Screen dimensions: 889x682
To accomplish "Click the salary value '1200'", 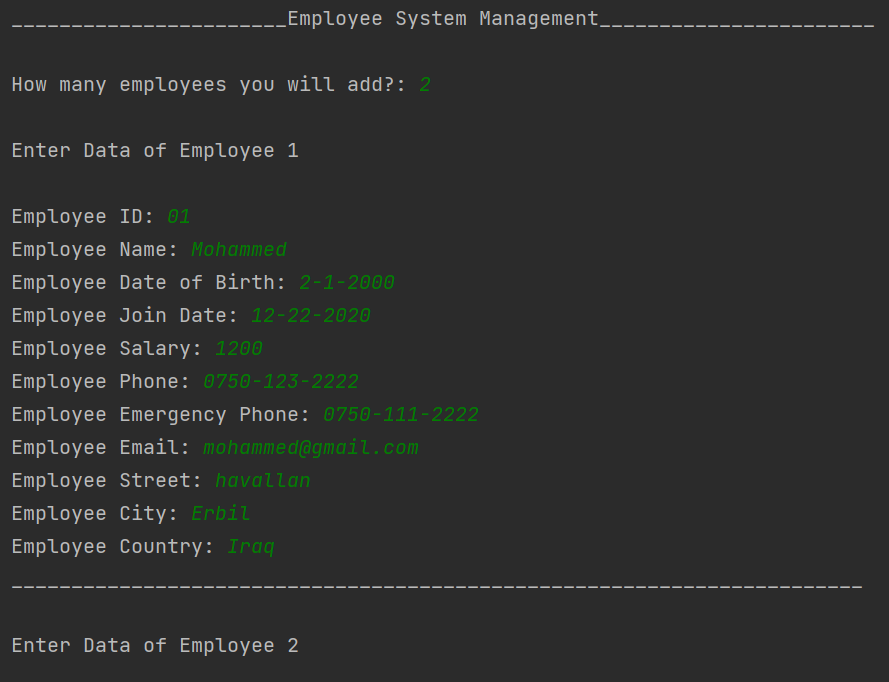I will pyautogui.click(x=239, y=348).
